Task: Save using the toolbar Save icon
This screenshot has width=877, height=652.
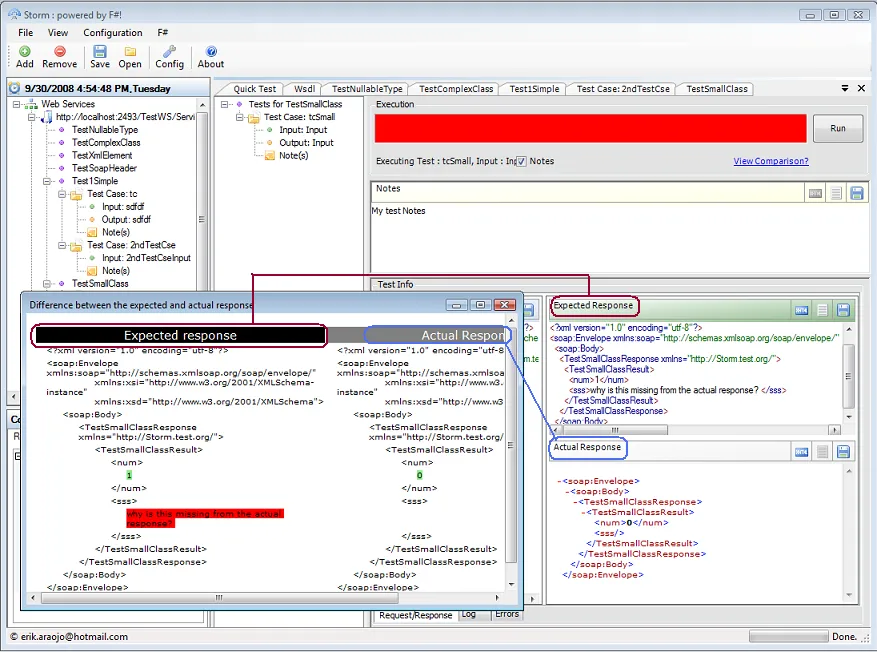Action: pos(100,57)
